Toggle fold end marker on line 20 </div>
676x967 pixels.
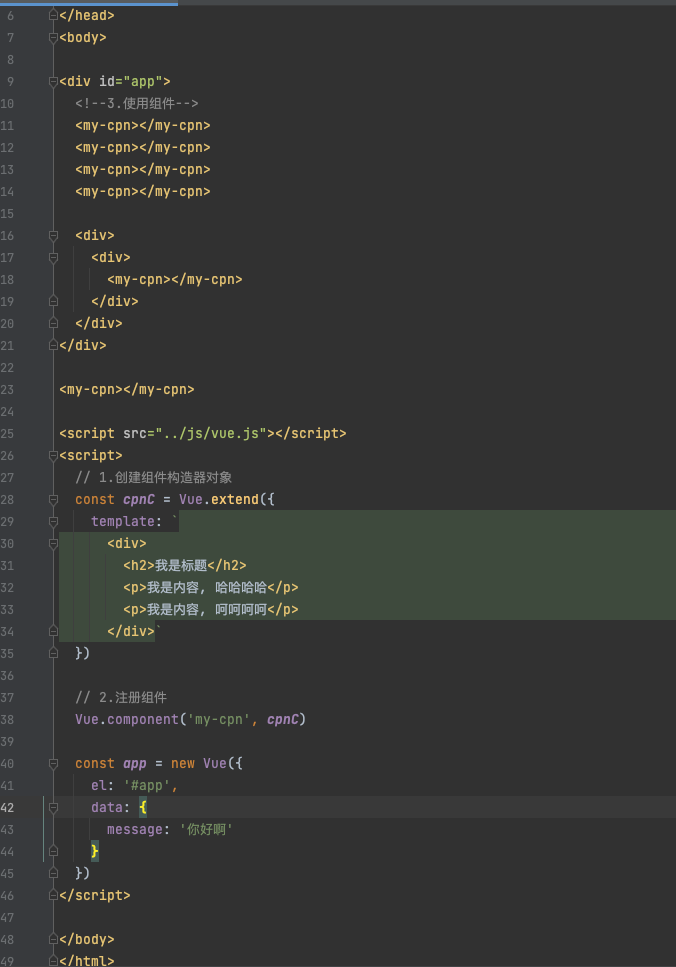(54, 323)
